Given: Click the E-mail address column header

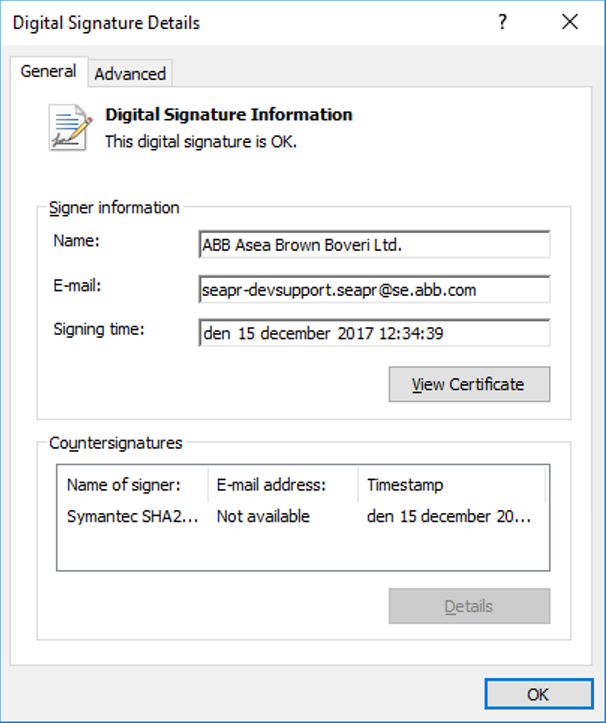Looking at the screenshot, I should pos(283,485).
